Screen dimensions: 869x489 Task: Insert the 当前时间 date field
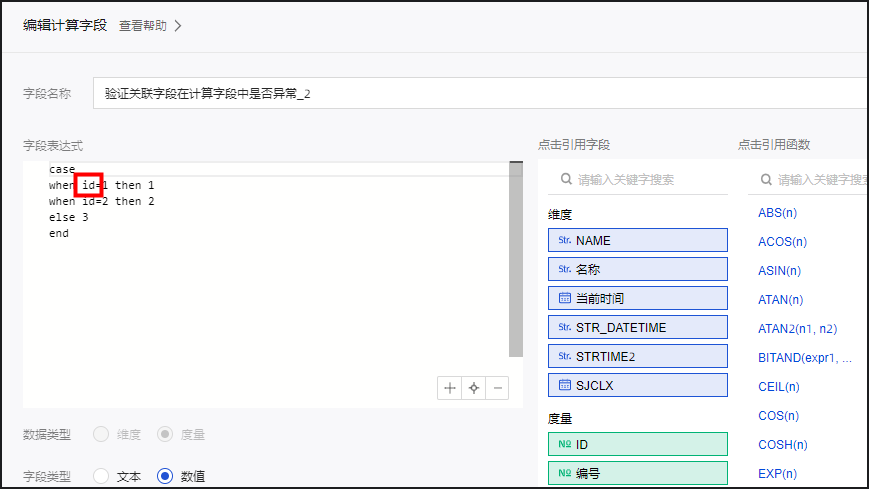[637, 298]
